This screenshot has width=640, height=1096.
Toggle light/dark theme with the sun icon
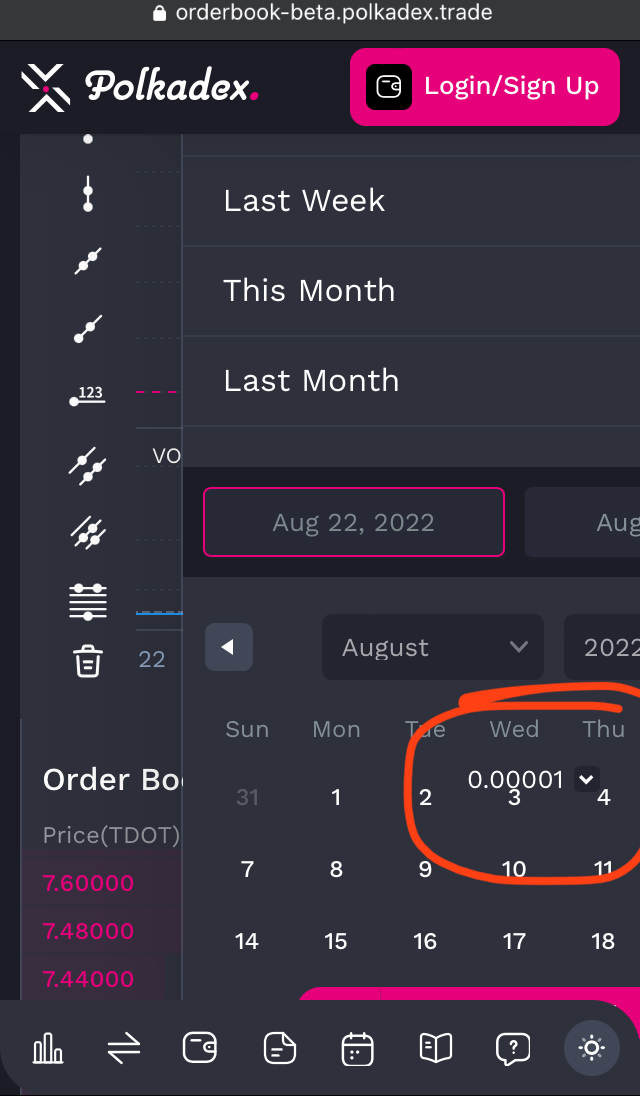point(591,1048)
